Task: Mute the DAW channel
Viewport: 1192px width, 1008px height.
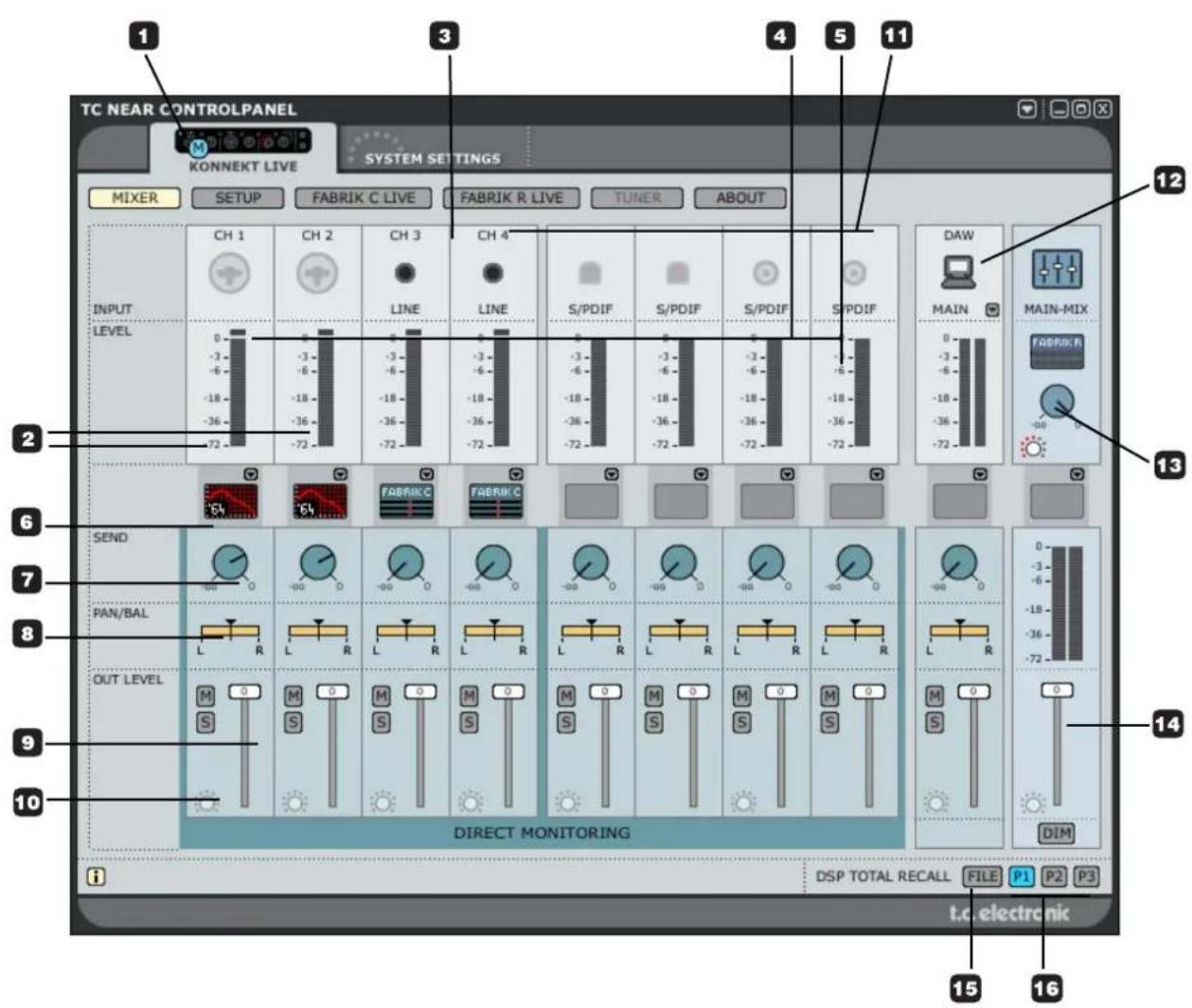Action: pyautogui.click(x=934, y=696)
